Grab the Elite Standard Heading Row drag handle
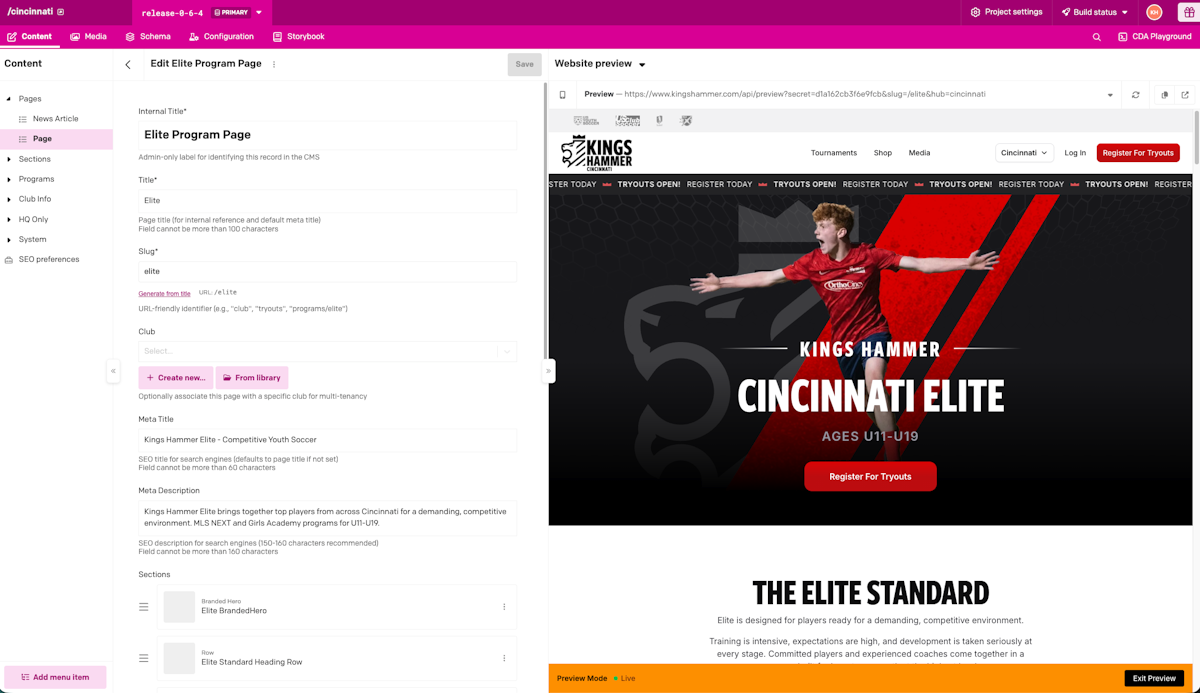Image resolution: width=1200 pixels, height=693 pixels. 144,658
